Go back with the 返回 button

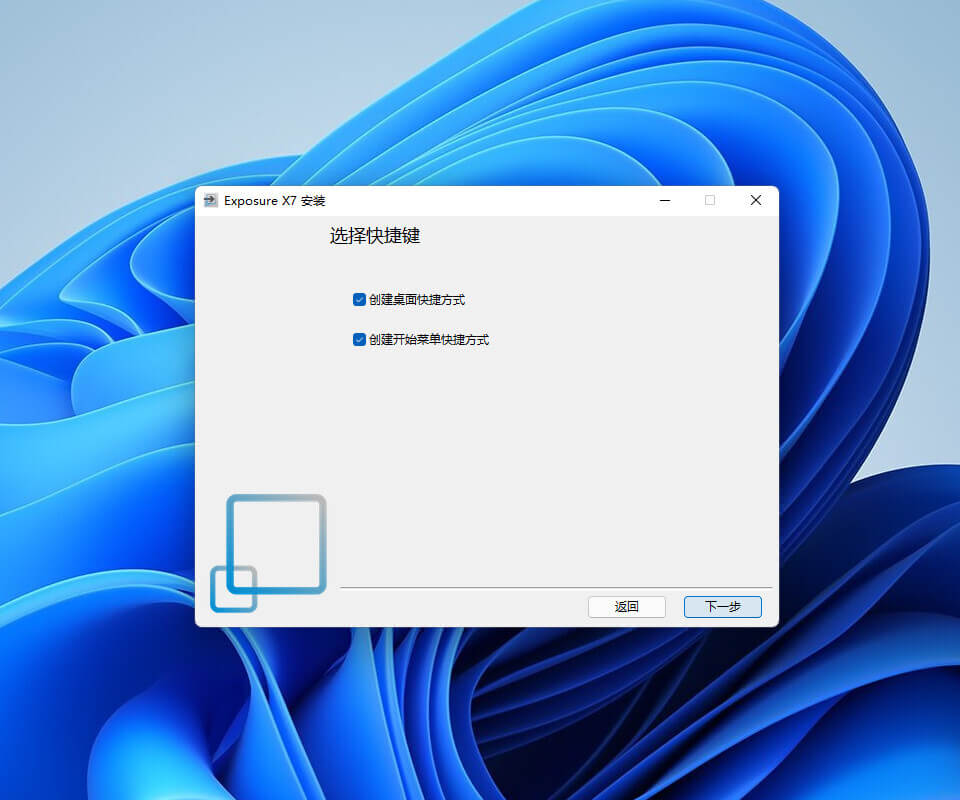tap(626, 606)
